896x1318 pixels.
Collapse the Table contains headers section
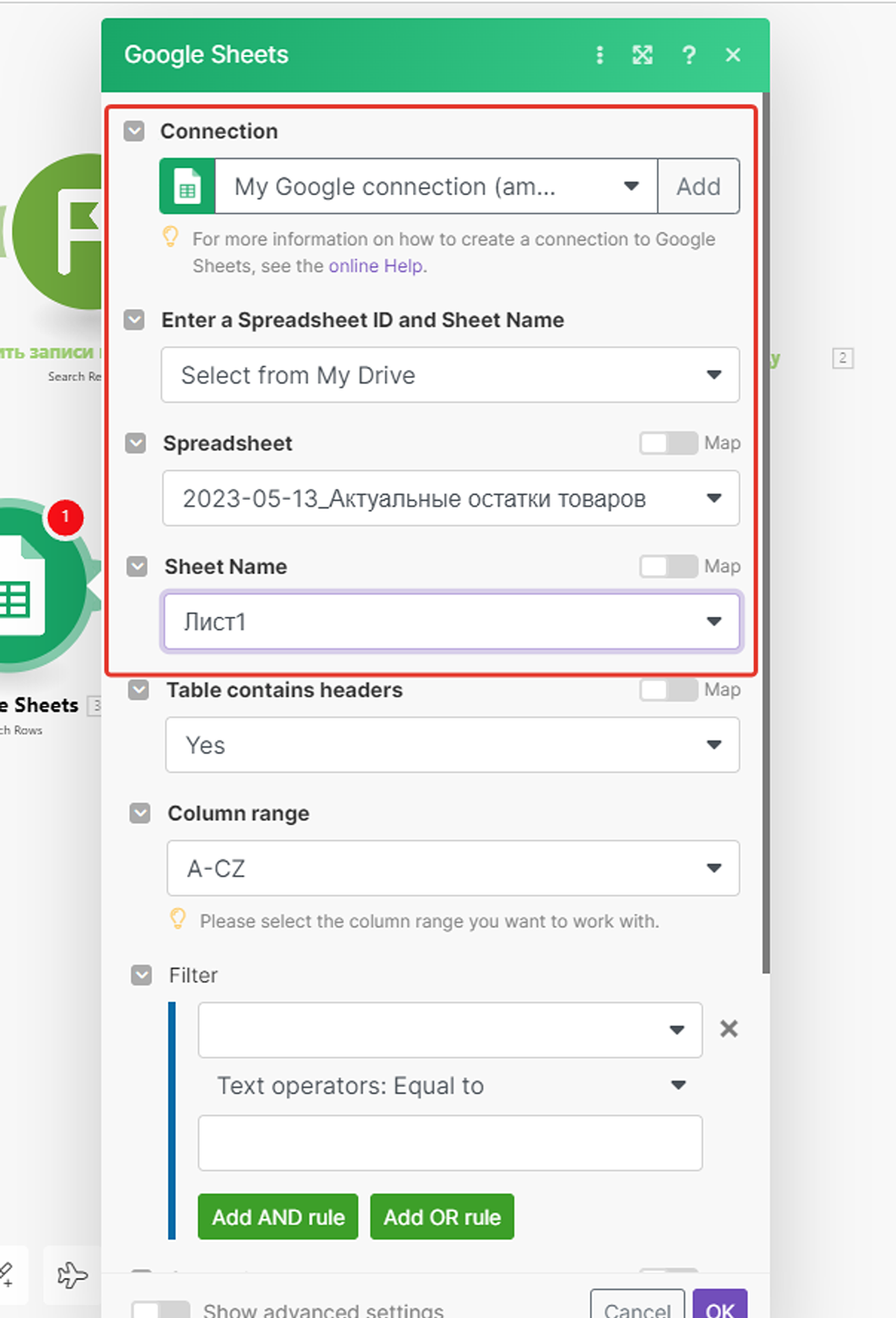(138, 691)
